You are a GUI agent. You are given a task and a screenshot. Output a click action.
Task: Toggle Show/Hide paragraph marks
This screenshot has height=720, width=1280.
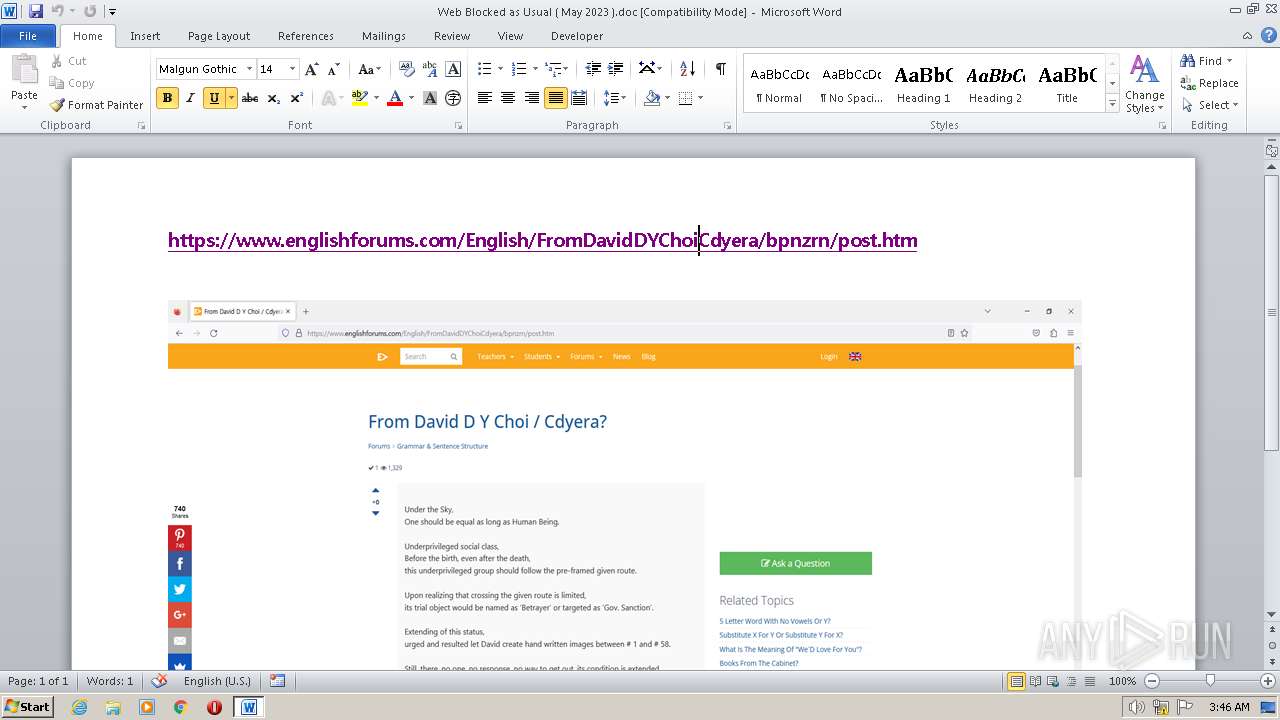(x=720, y=69)
